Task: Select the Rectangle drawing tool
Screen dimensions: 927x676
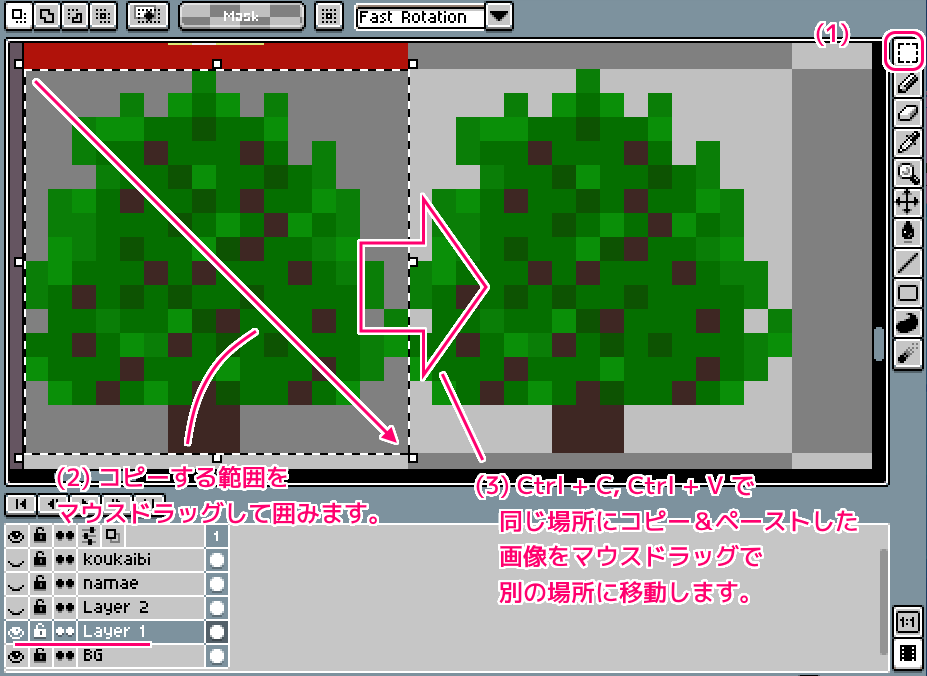Action: coord(908,290)
